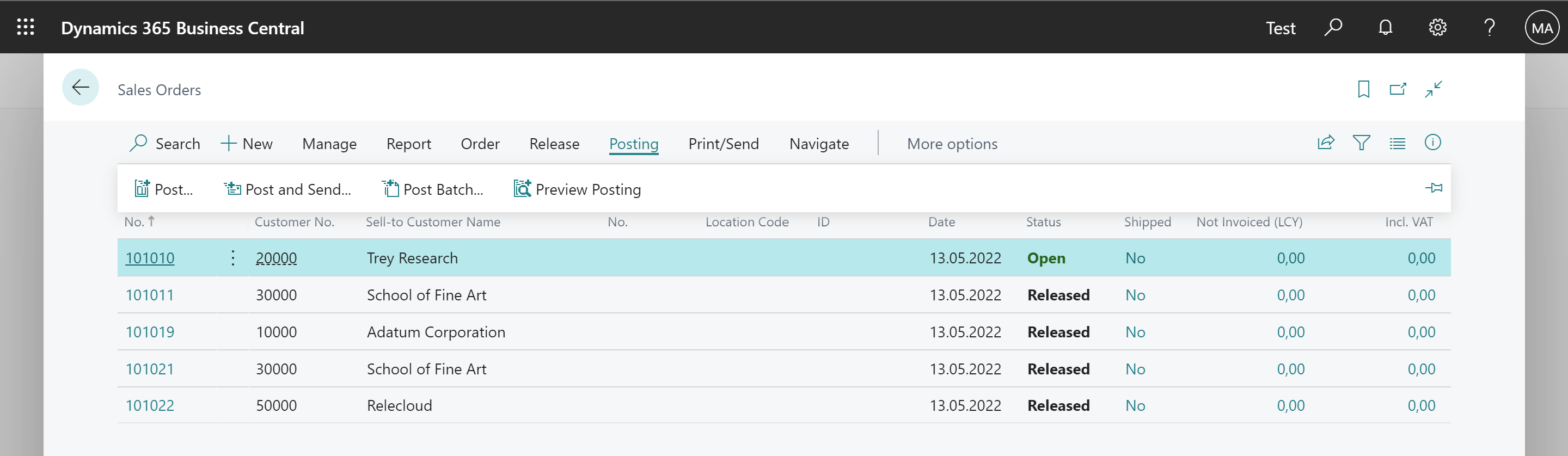The height and width of the screenshot is (456, 1568).
Task: Select date 13.05.2022 of order 101011
Action: coord(965,295)
